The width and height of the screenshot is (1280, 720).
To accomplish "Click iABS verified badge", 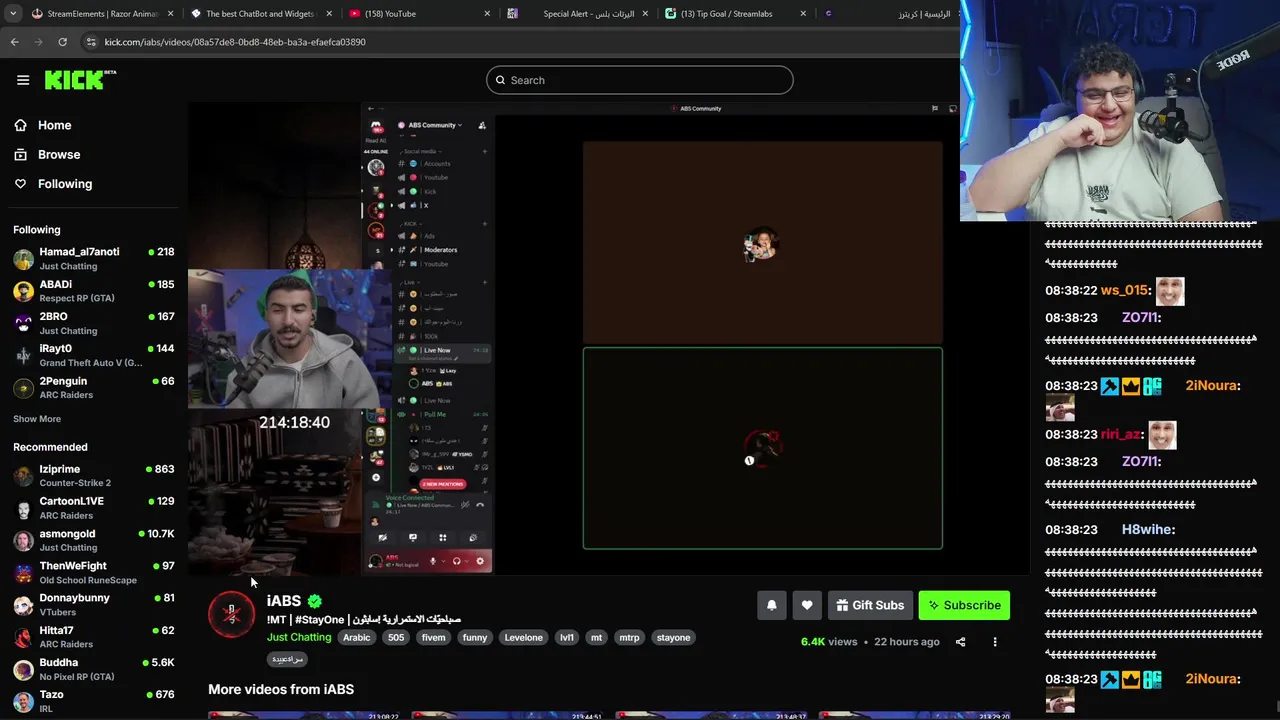I will coord(315,601).
